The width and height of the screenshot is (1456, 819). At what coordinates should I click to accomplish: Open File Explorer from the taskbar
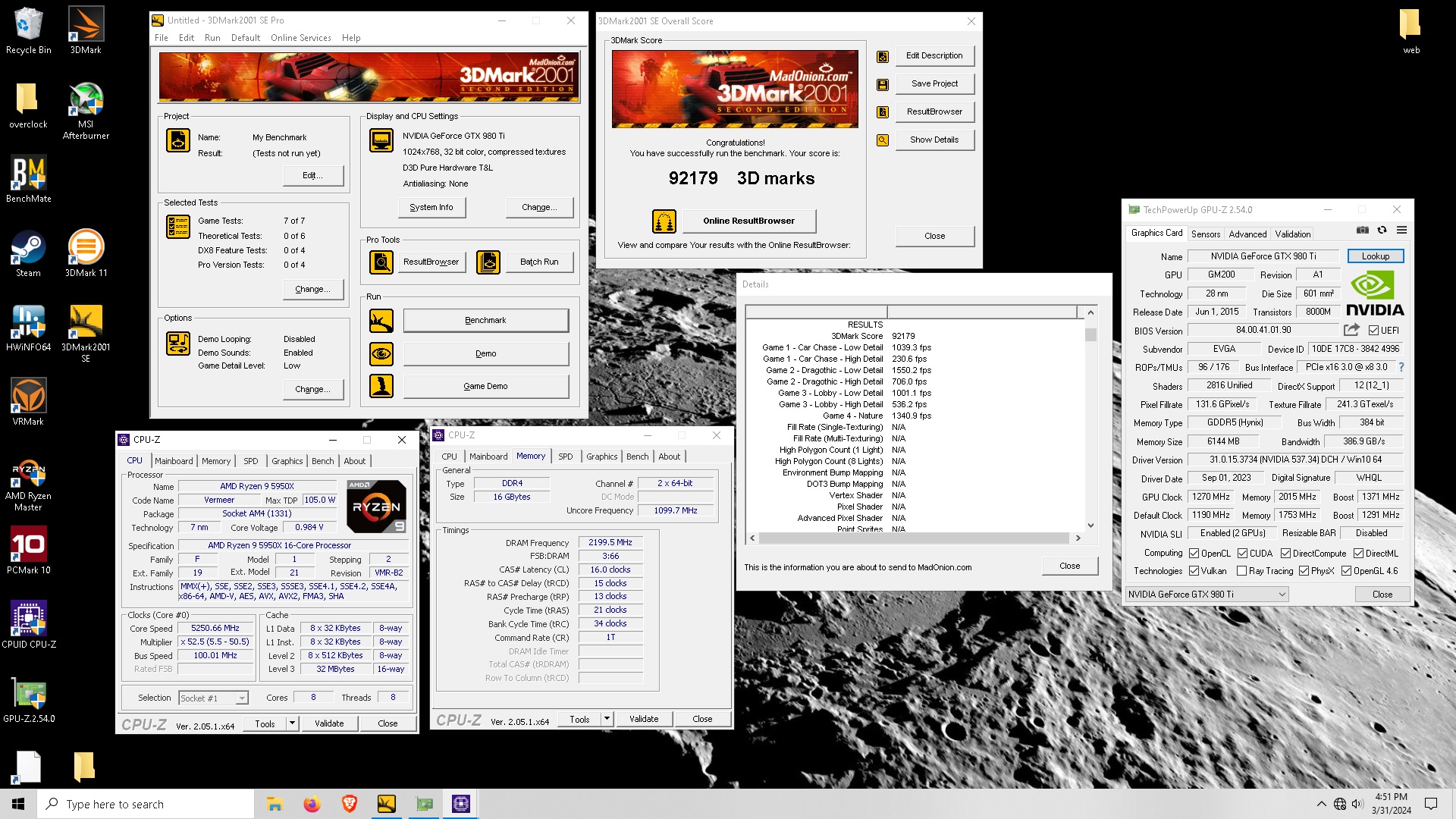click(x=275, y=804)
